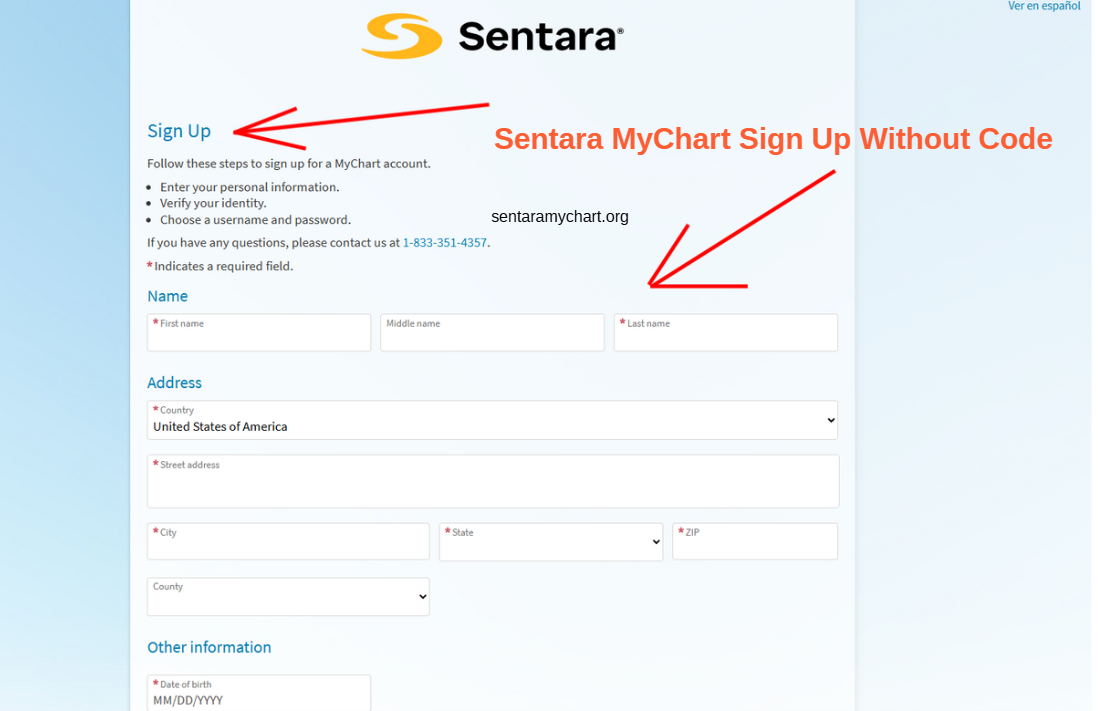This screenshot has height=711, width=1098.
Task: Call support number 1-833-351-4357 link
Action: coord(445,242)
